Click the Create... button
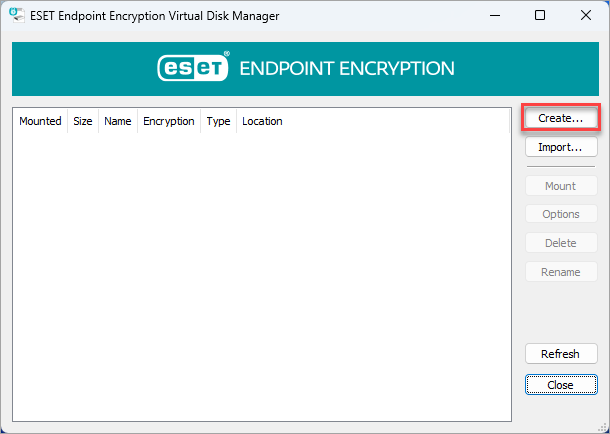This screenshot has height=434, width=610. pyautogui.click(x=561, y=118)
